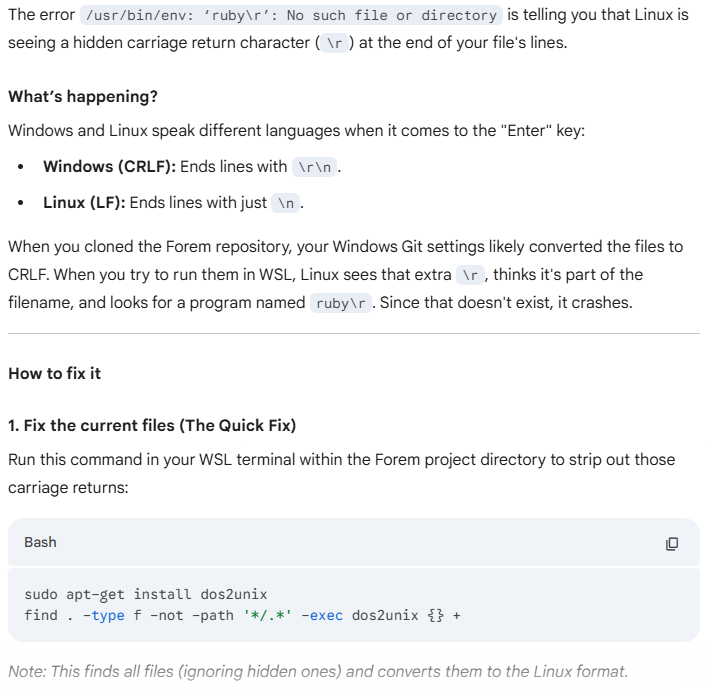
Task: Select the 'Windows (CRLF):' bullet label
Action: [x=109, y=167]
